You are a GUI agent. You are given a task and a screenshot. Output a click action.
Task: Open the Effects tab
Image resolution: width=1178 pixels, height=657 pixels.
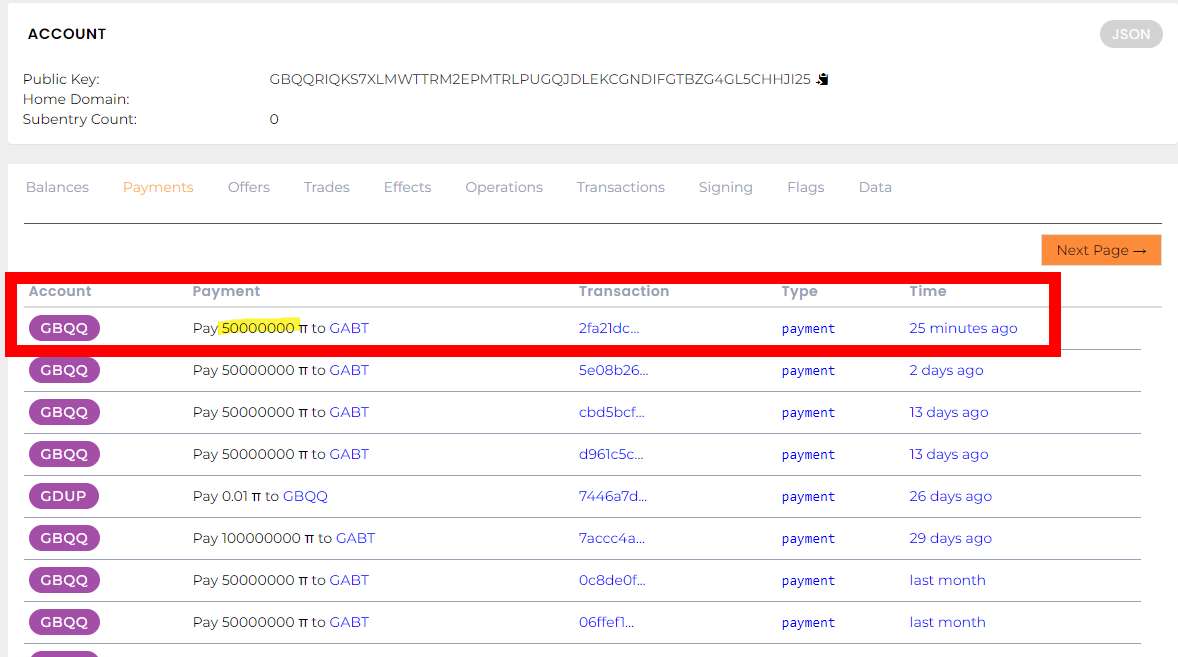coord(407,187)
